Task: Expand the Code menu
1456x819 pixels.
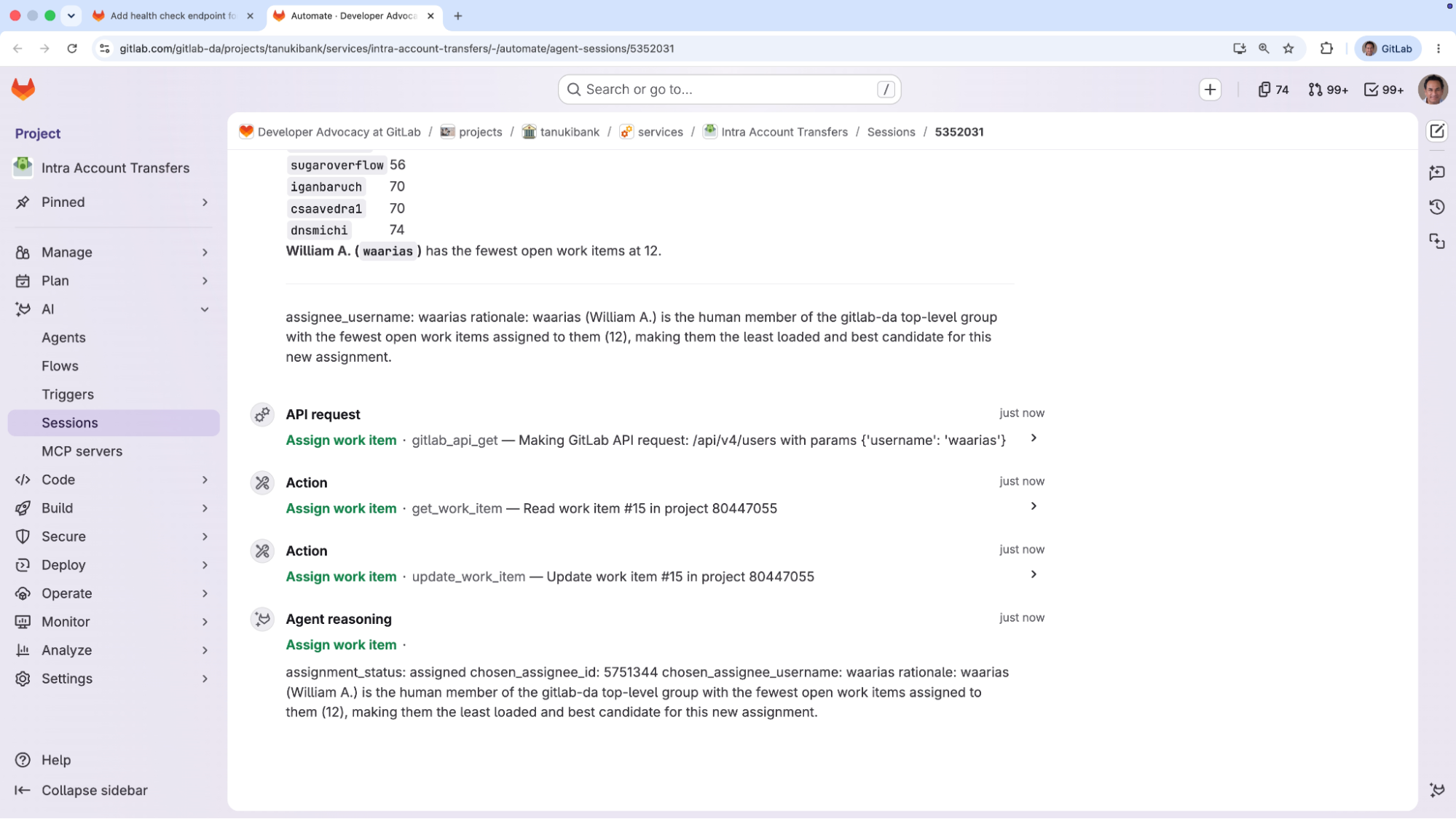Action: (x=113, y=480)
